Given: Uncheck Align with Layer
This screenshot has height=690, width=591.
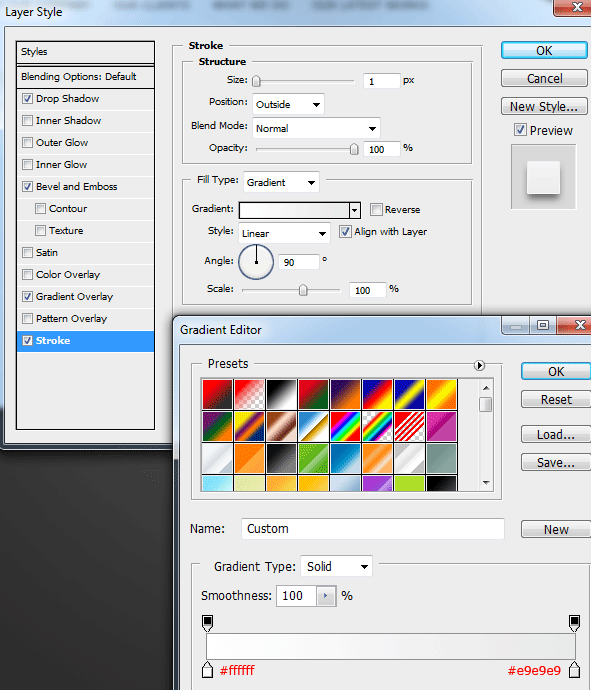Looking at the screenshot, I should [x=345, y=231].
